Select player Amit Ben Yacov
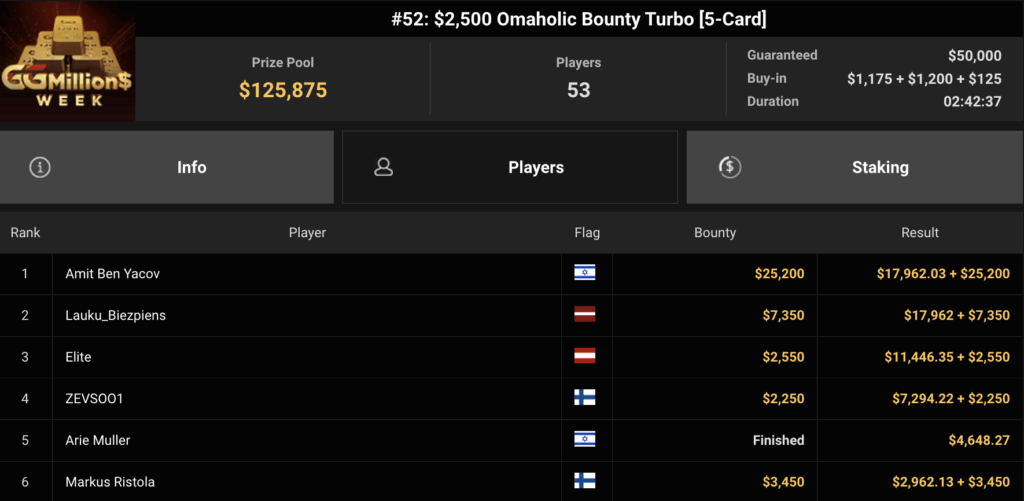The width and height of the screenshot is (1024, 501). point(114,273)
